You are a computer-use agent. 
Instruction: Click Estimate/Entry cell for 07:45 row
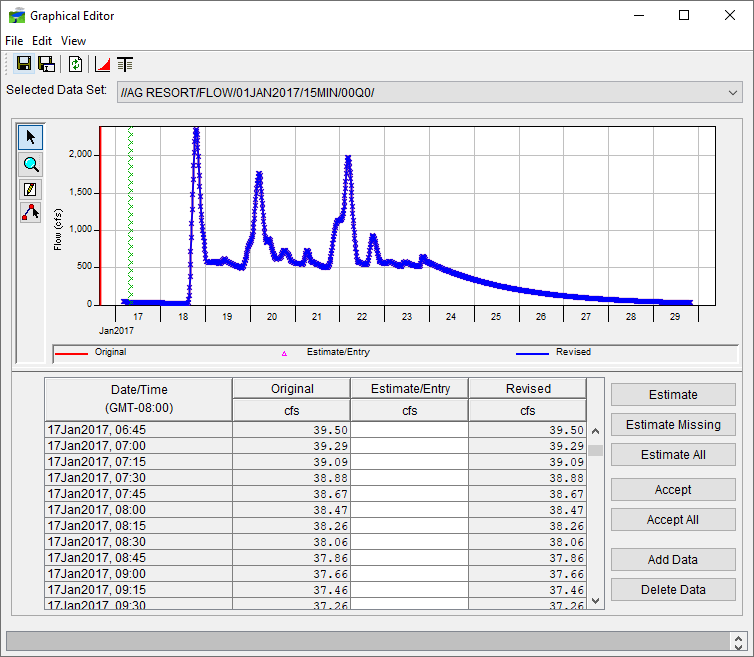point(409,493)
